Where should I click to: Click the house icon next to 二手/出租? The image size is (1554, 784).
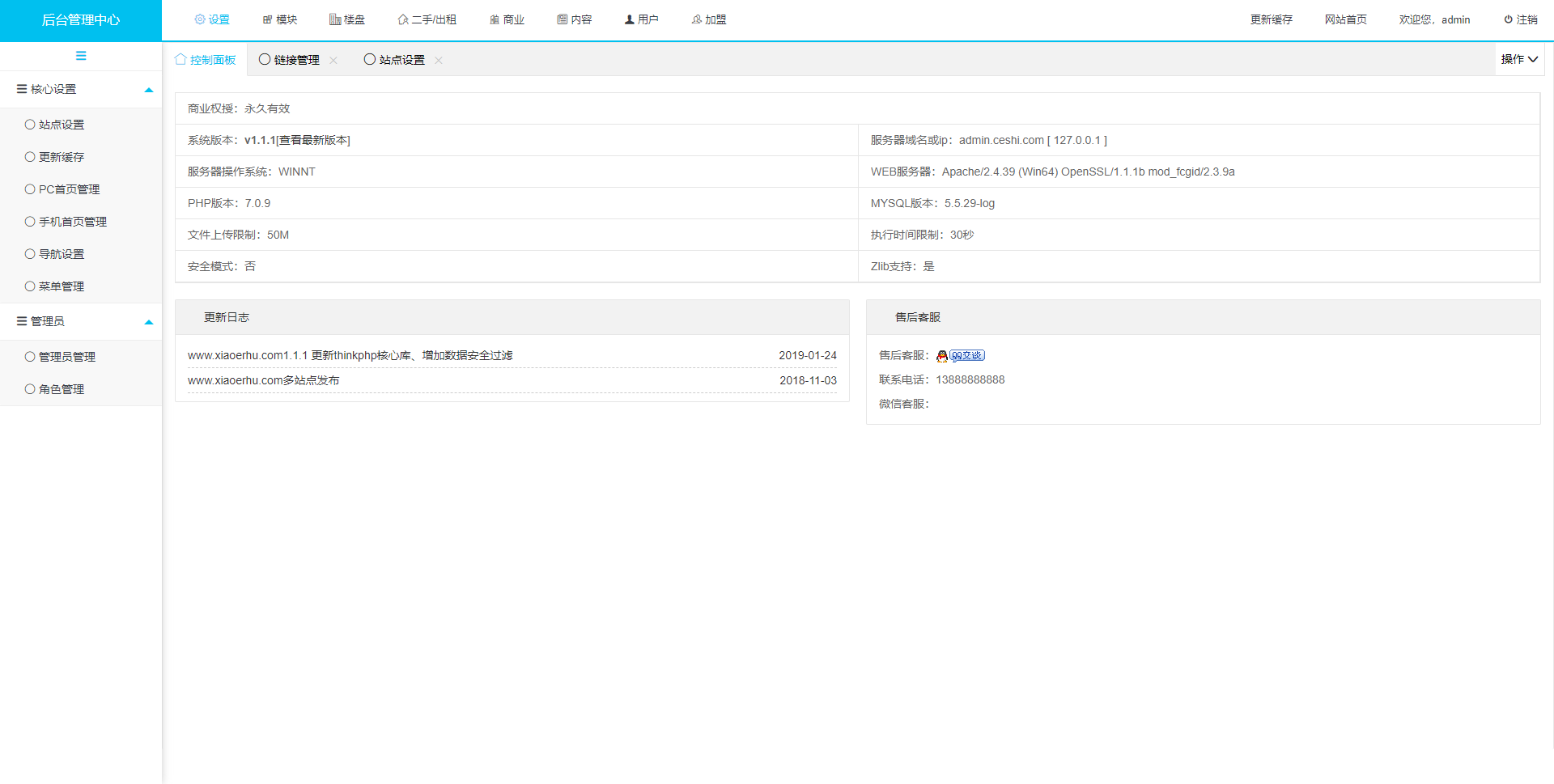click(403, 19)
